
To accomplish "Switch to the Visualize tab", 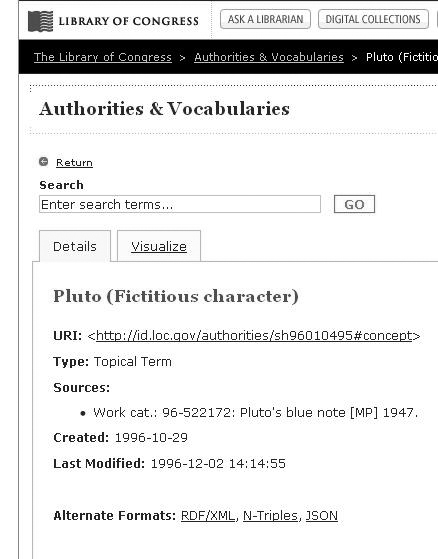I will click(159, 246).
